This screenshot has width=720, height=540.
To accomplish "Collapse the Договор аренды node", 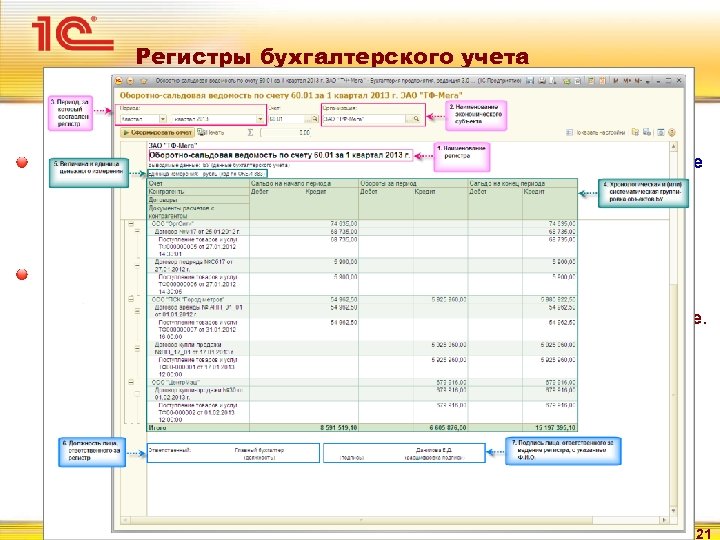I will pos(137,311).
